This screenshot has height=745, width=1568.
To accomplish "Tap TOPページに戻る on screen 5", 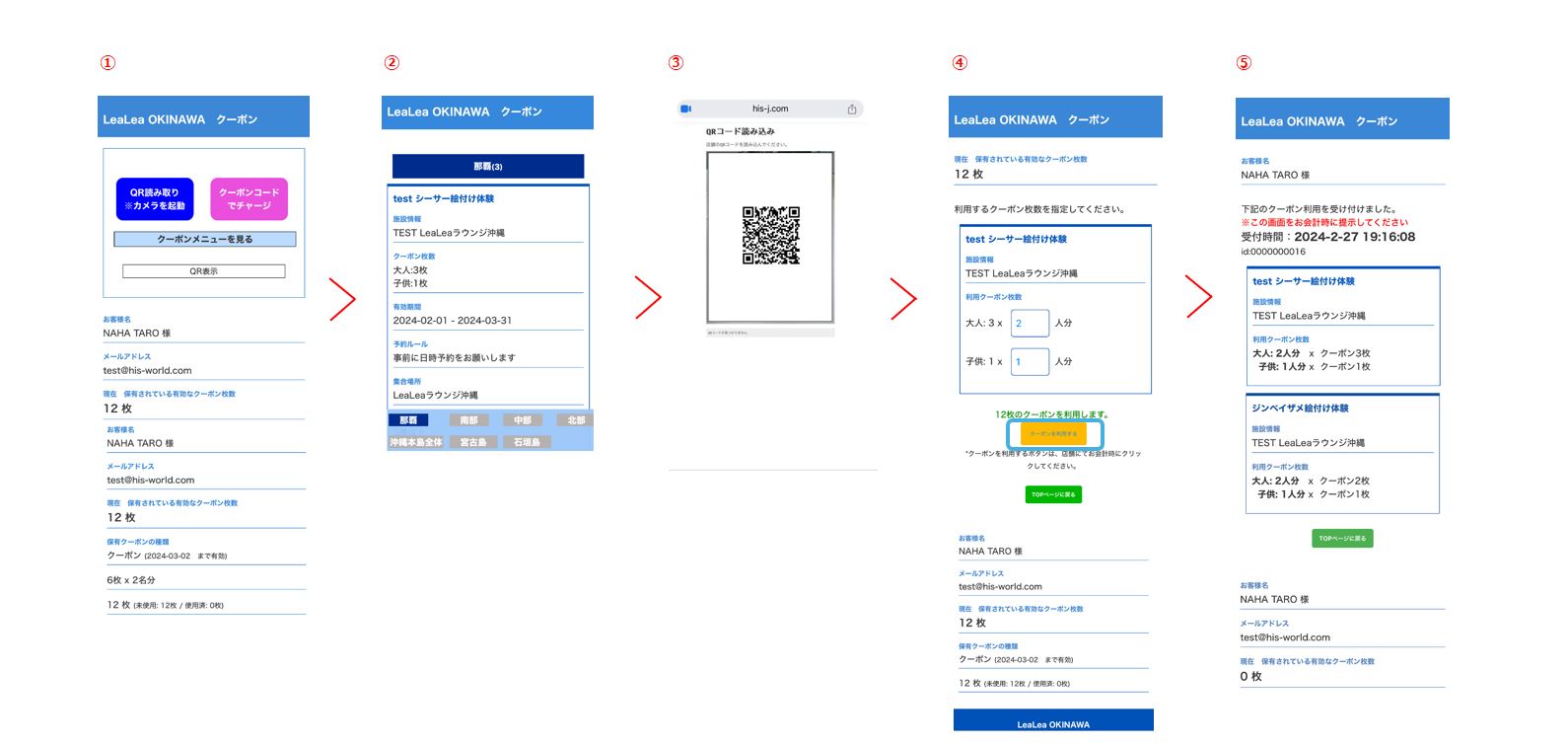I will point(1342,538).
